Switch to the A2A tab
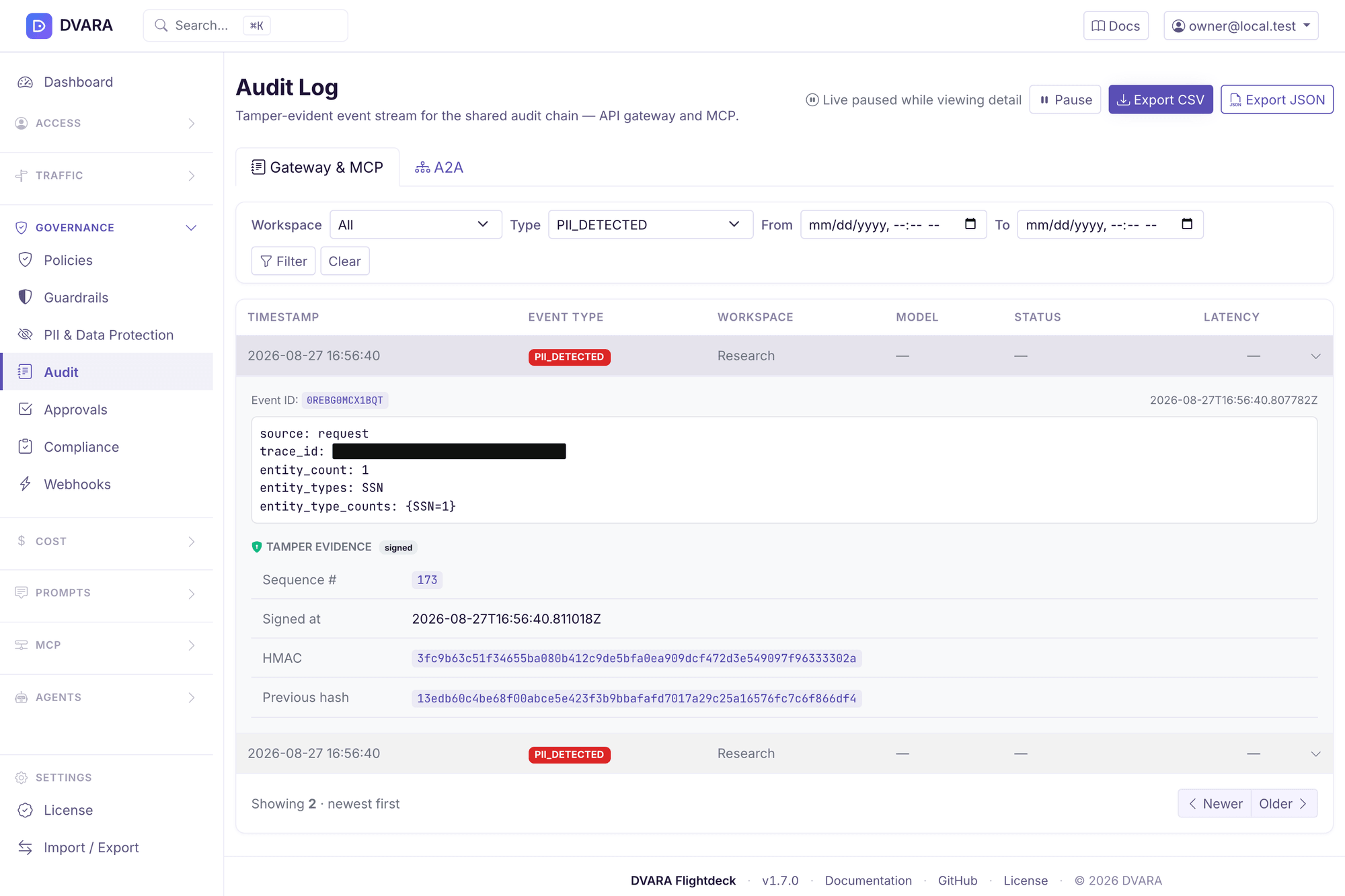 tap(439, 167)
